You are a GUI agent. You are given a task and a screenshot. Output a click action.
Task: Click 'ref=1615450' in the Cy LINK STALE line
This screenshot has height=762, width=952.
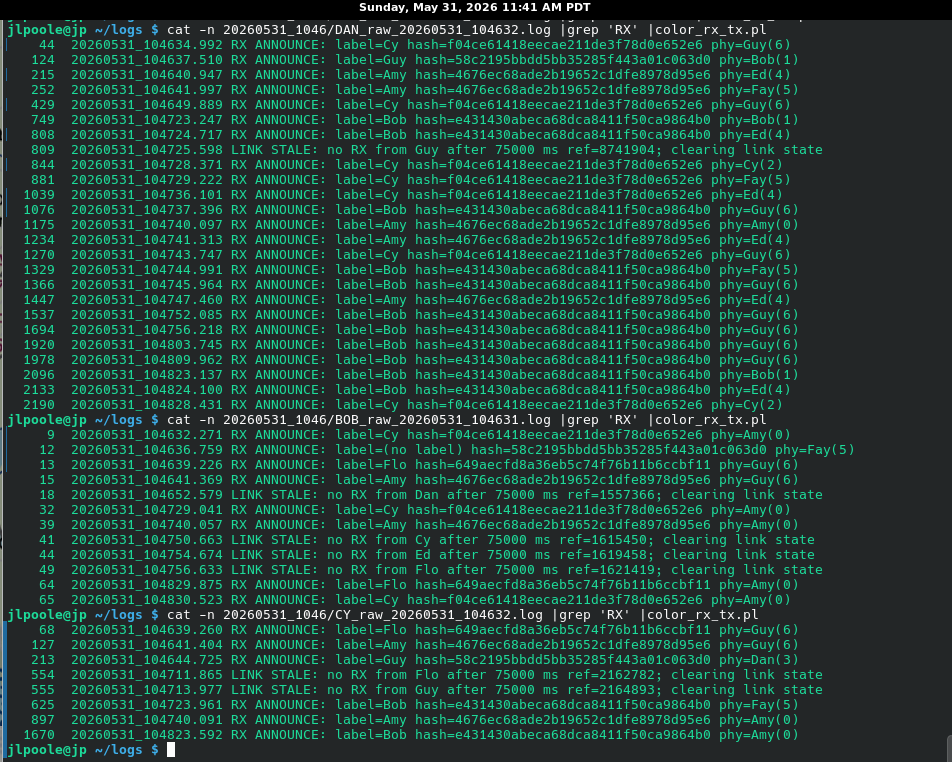click(606, 540)
